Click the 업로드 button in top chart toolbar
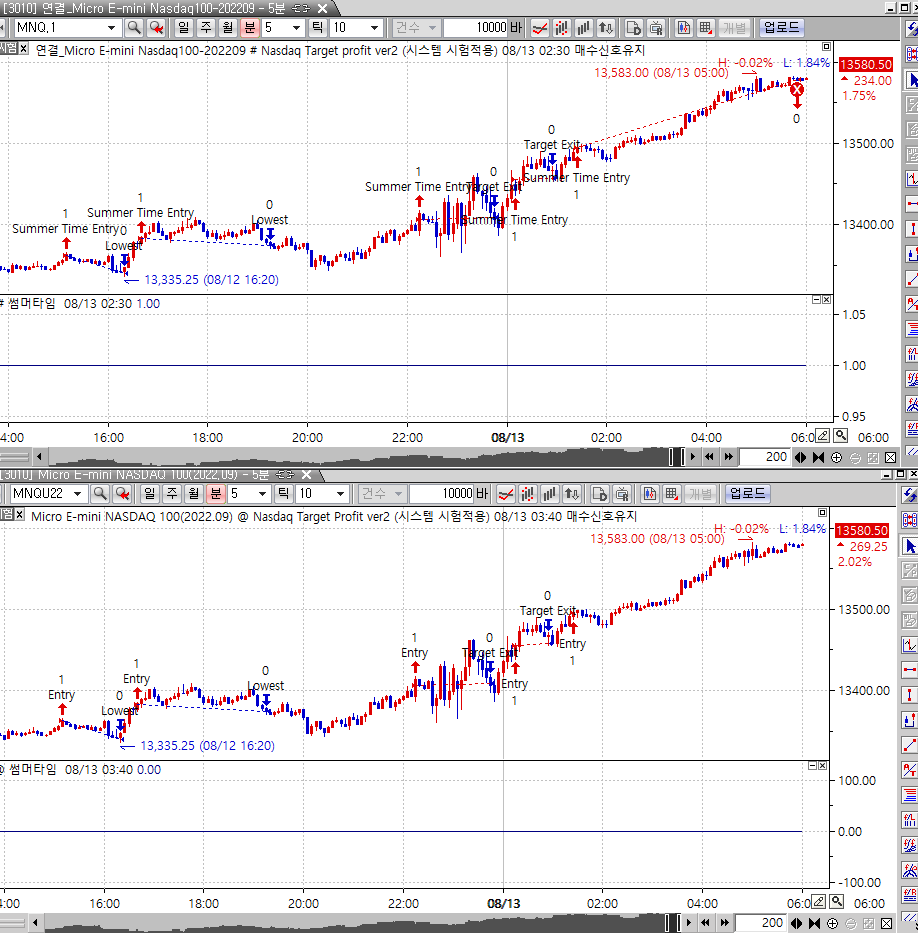This screenshot has height=933, width=918. [x=782, y=28]
